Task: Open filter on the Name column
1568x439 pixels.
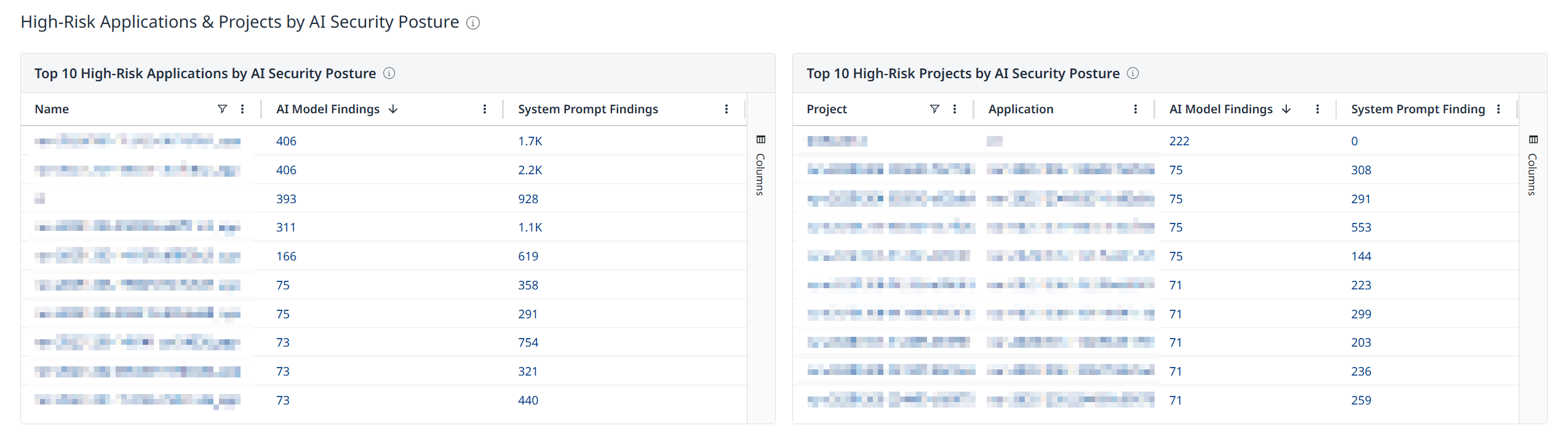Action: click(222, 109)
